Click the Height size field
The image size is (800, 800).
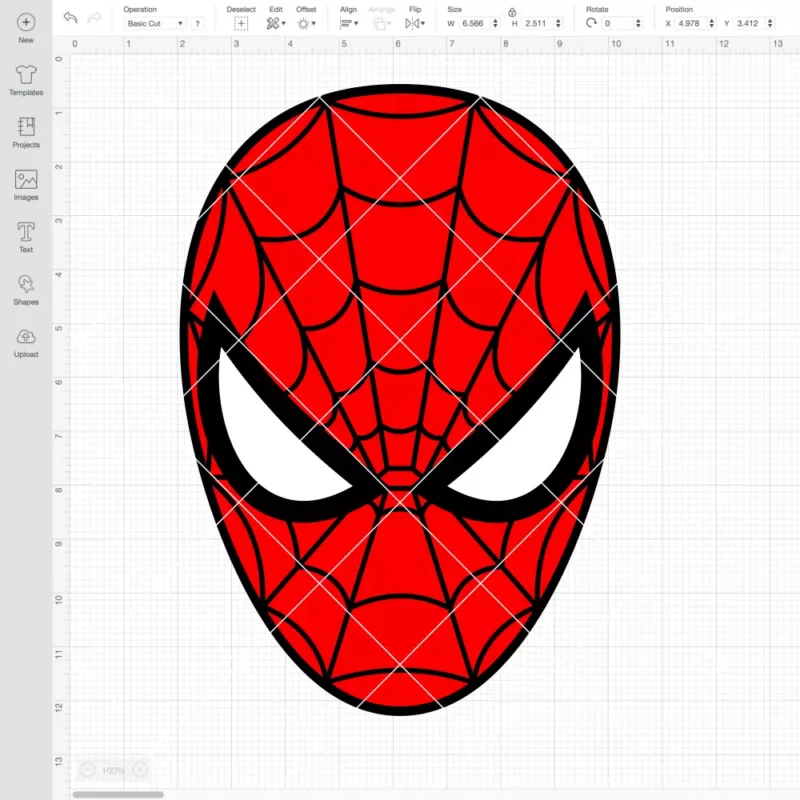coord(537,23)
